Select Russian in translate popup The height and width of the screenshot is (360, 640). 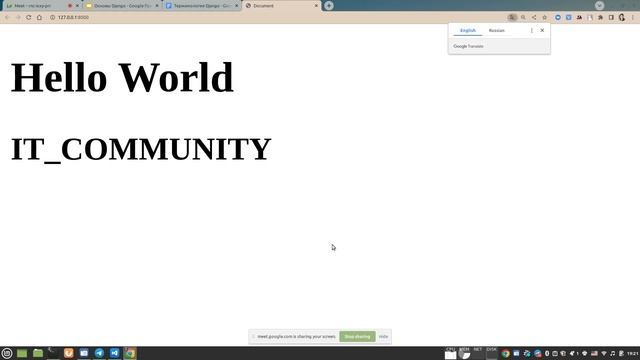click(497, 31)
